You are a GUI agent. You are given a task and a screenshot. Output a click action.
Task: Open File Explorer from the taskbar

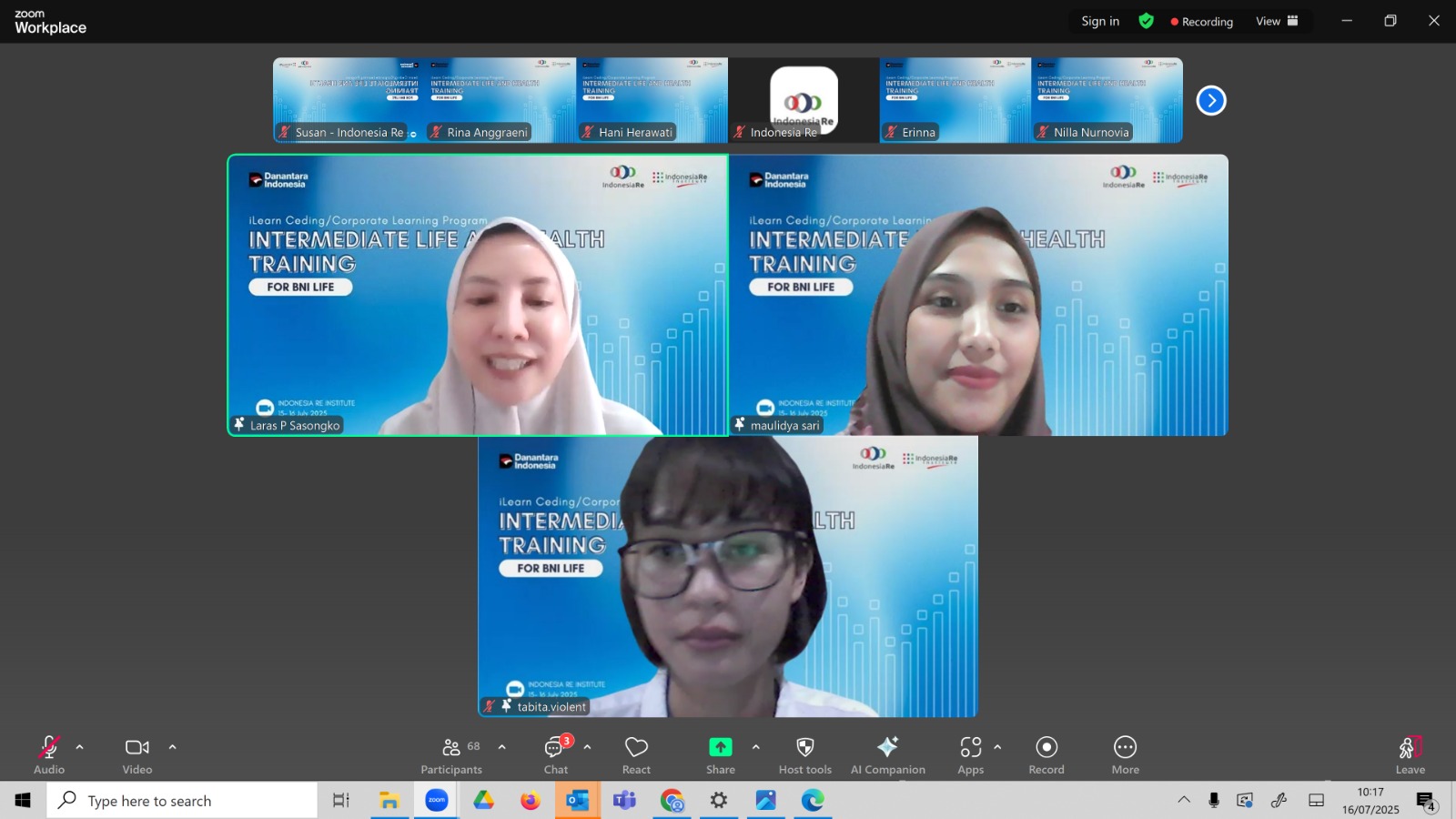tap(389, 801)
